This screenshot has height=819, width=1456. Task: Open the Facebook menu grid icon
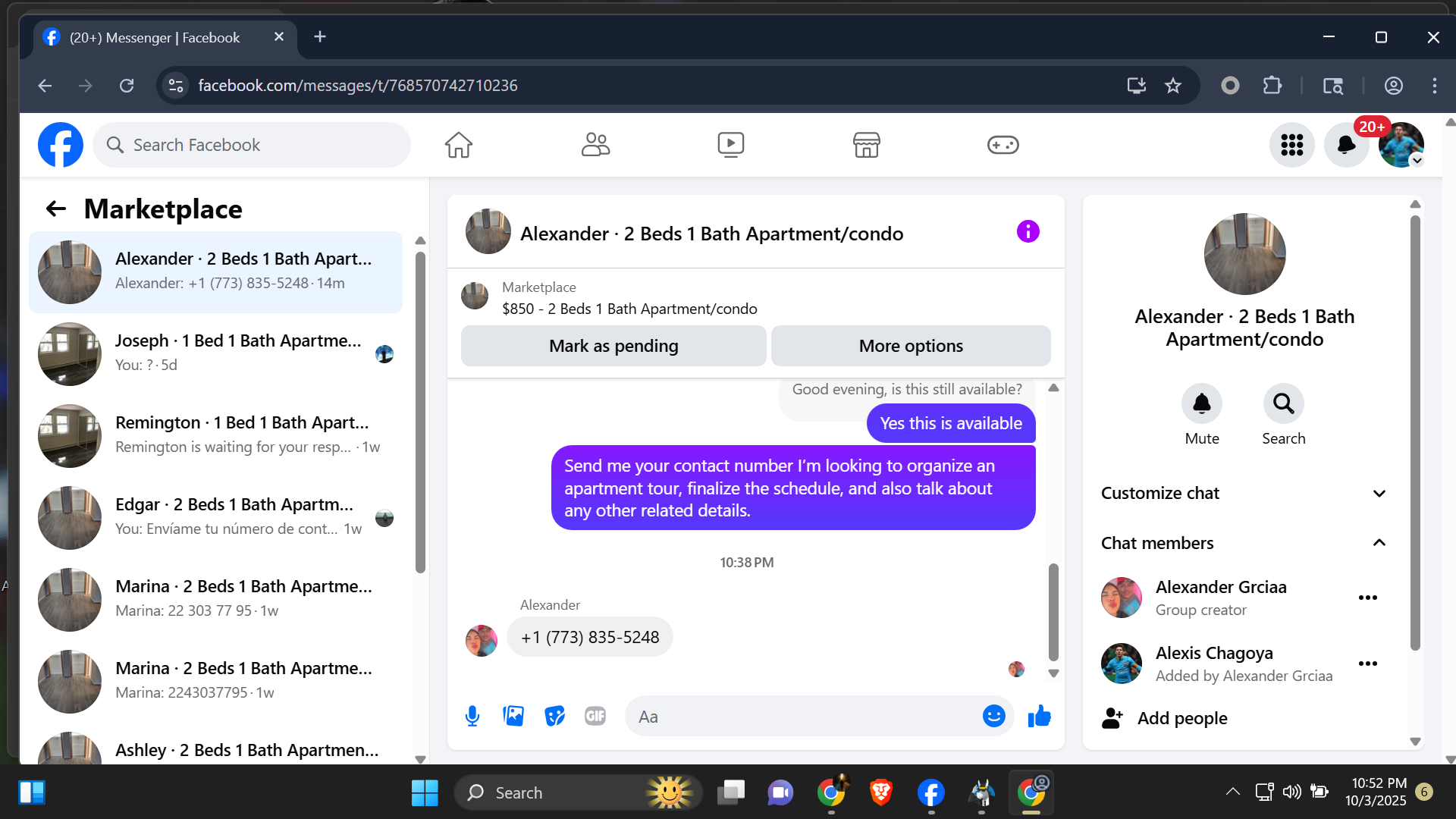point(1292,145)
